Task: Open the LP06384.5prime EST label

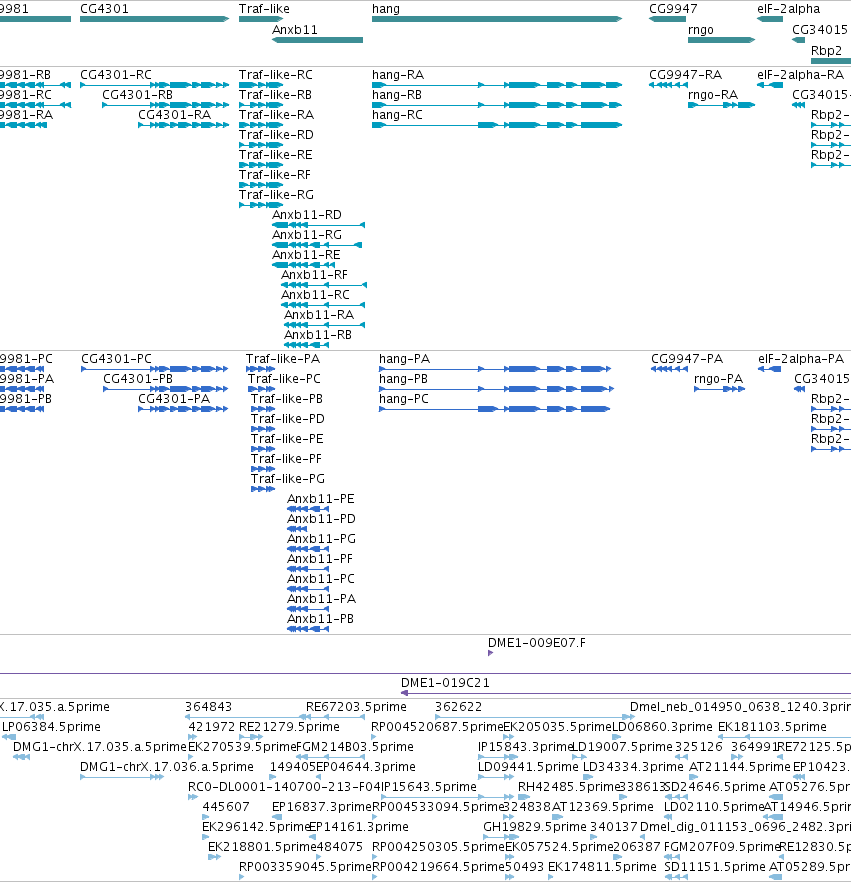Action: pos(51,727)
